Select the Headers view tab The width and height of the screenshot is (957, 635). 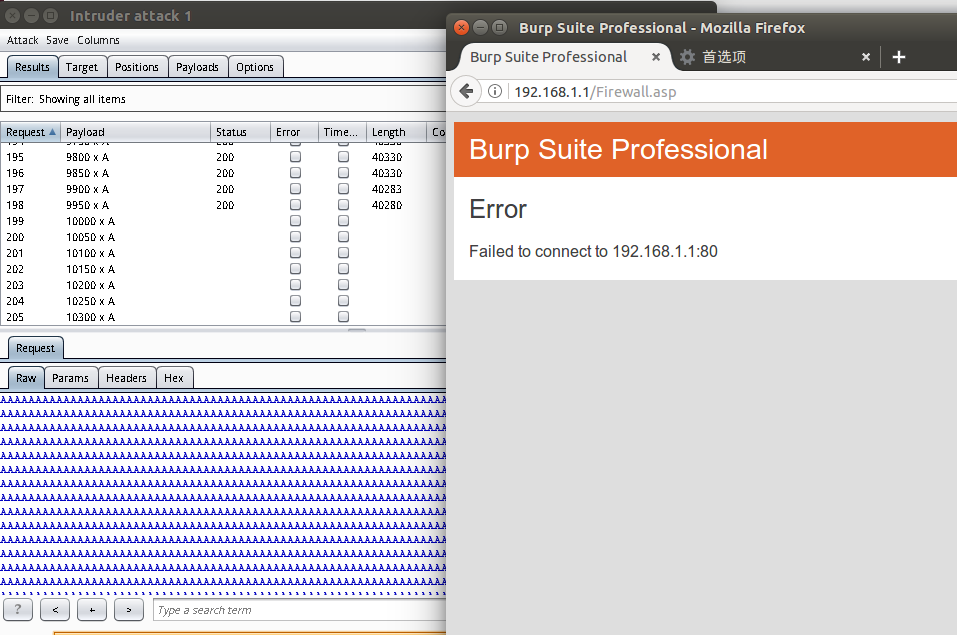click(126, 378)
